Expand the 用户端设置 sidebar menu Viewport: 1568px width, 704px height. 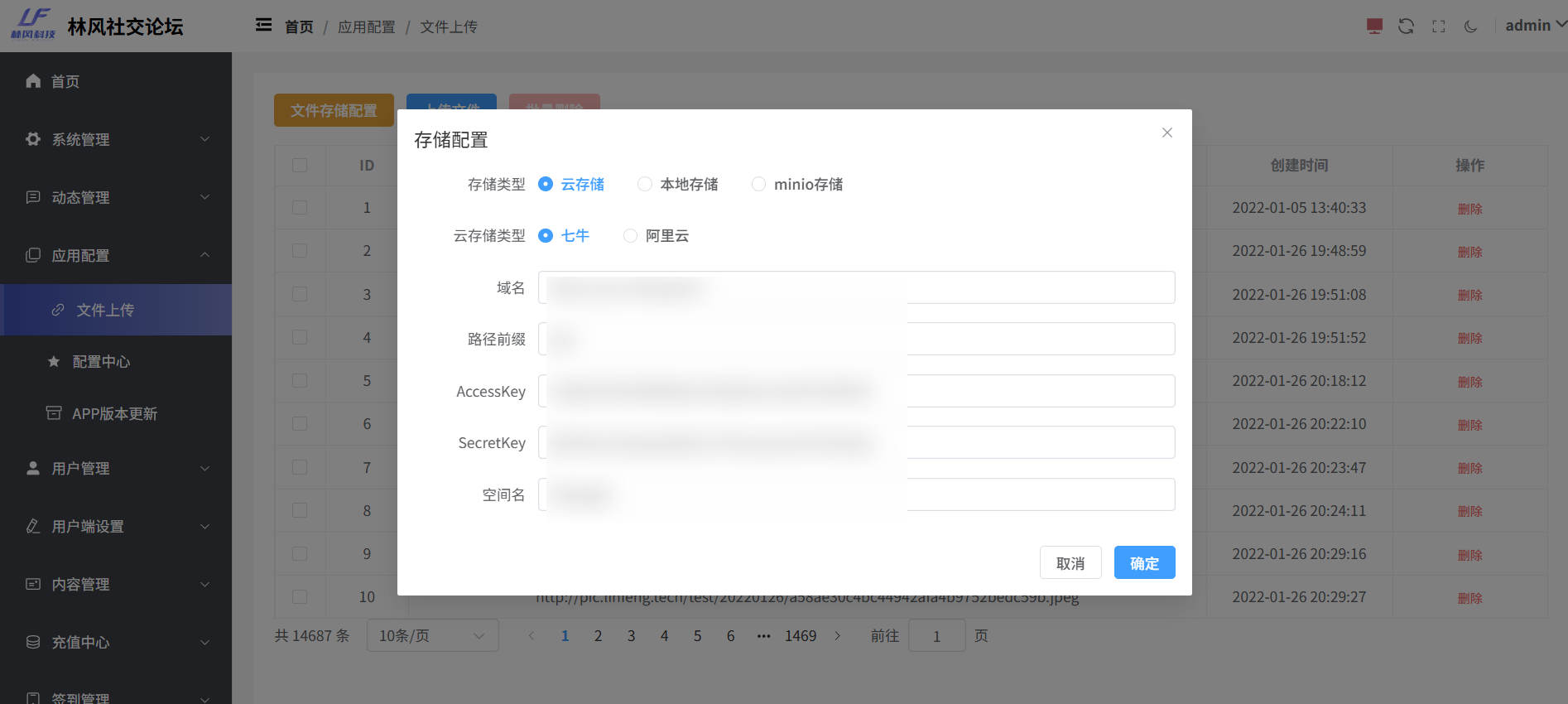[x=116, y=526]
